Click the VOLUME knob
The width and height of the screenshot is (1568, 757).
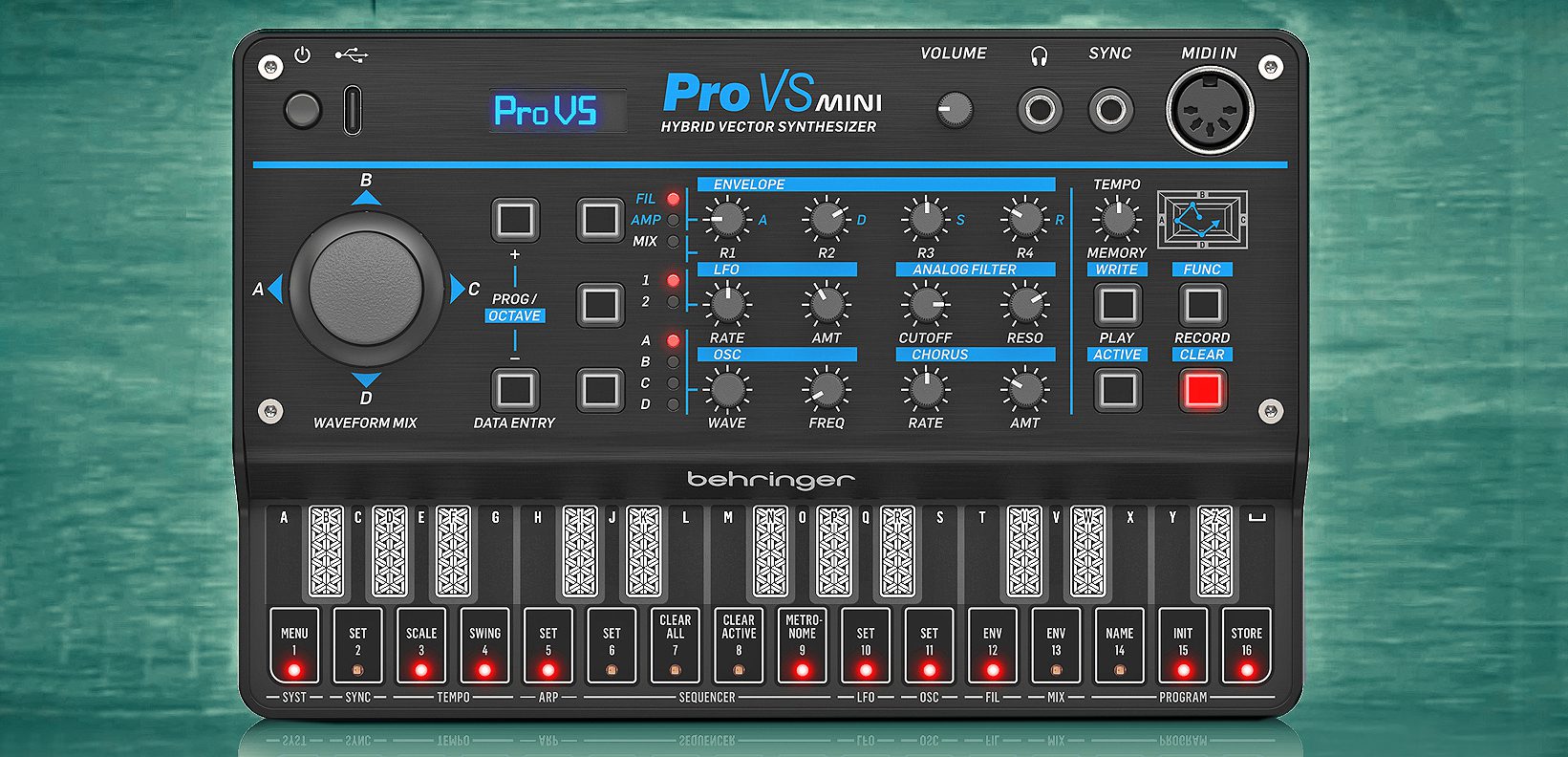pyautogui.click(x=954, y=110)
